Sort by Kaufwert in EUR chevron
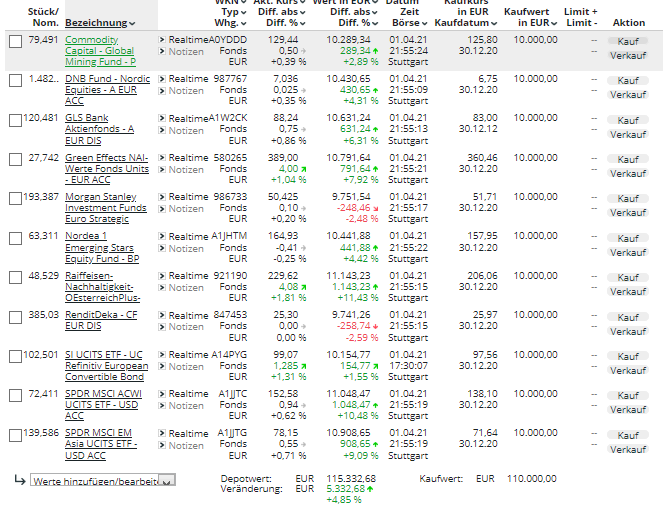663x514 pixels. tap(554, 23)
